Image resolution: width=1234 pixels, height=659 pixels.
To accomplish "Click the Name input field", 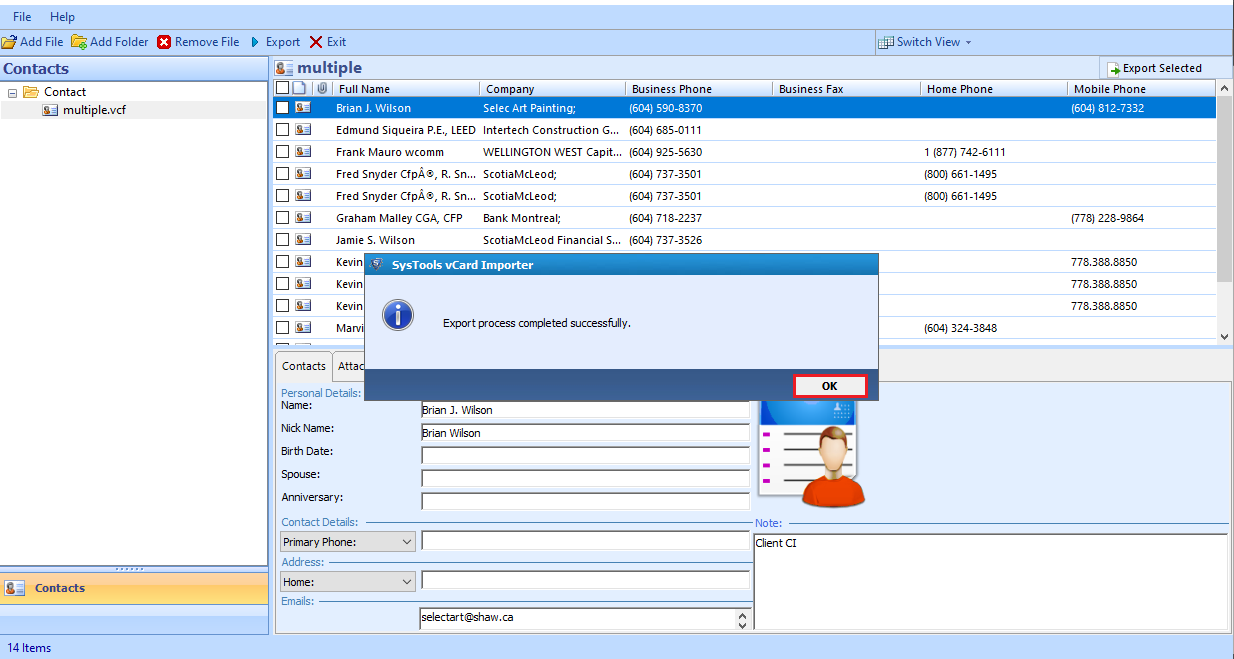I will click(x=585, y=410).
